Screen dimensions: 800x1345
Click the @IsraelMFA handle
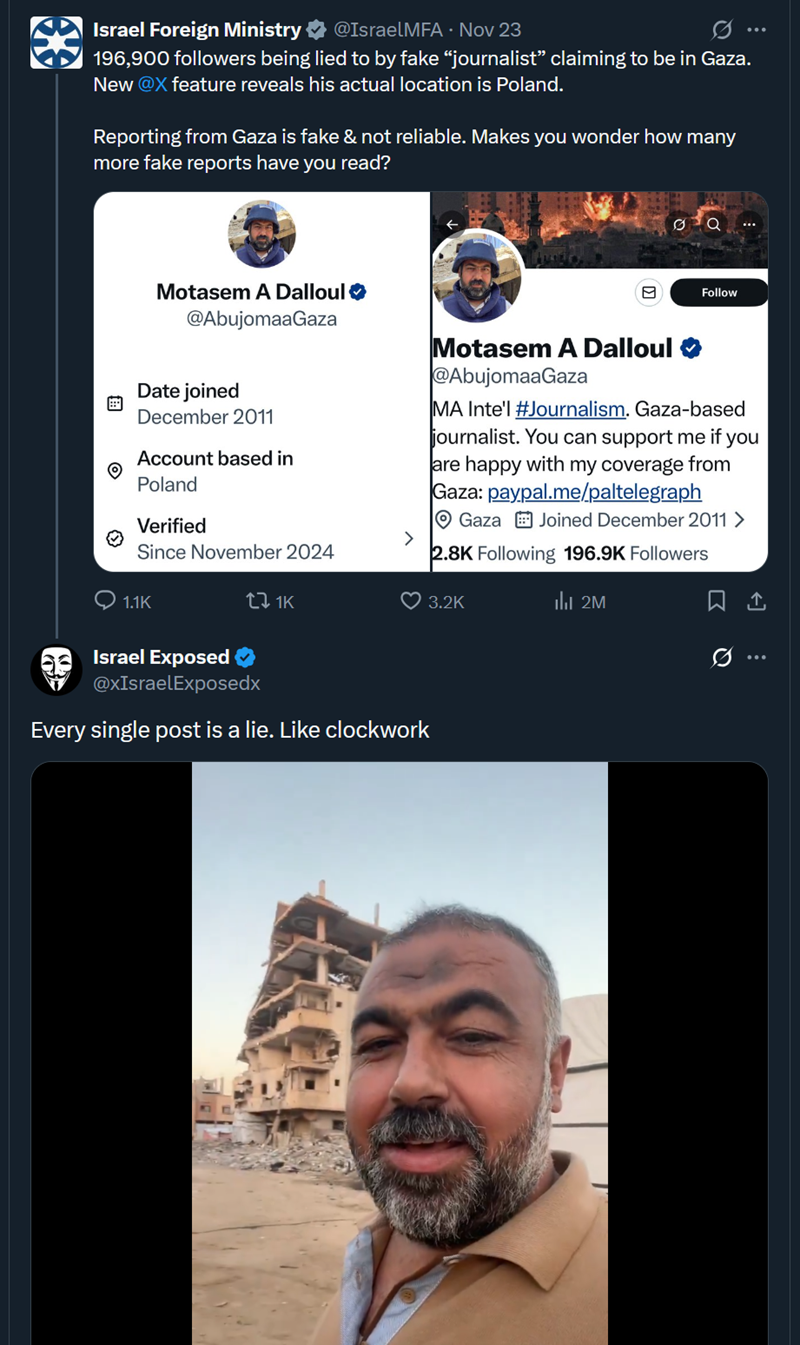pos(394,30)
